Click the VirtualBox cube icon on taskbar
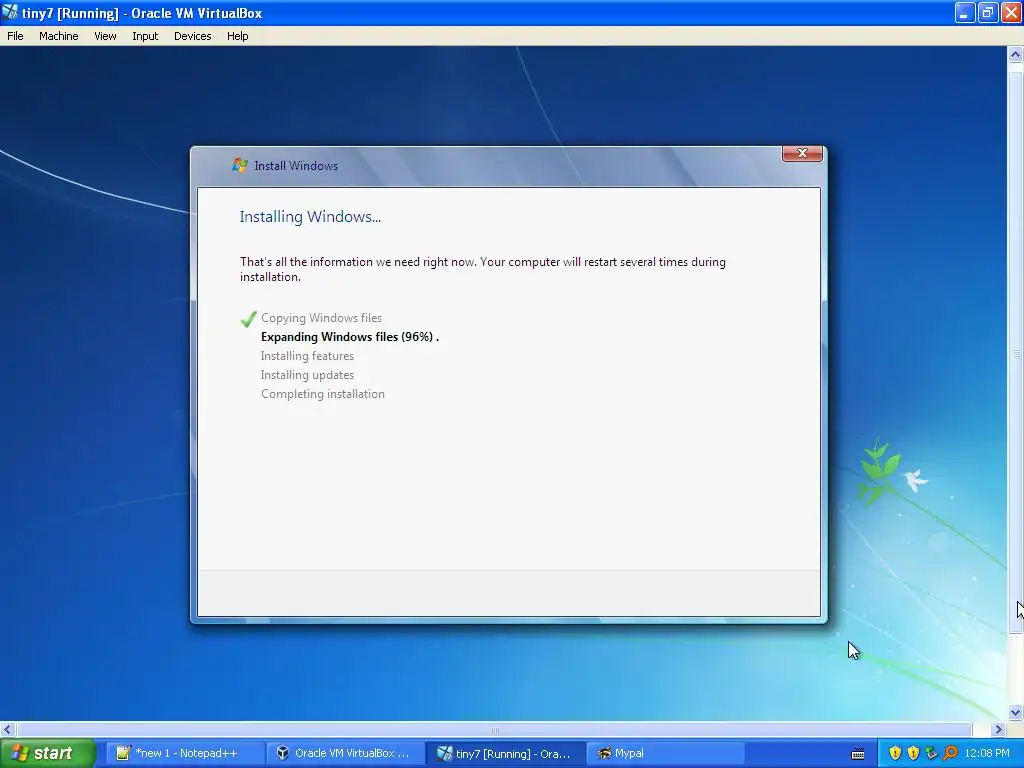Viewport: 1024px width, 768px height. click(x=283, y=754)
